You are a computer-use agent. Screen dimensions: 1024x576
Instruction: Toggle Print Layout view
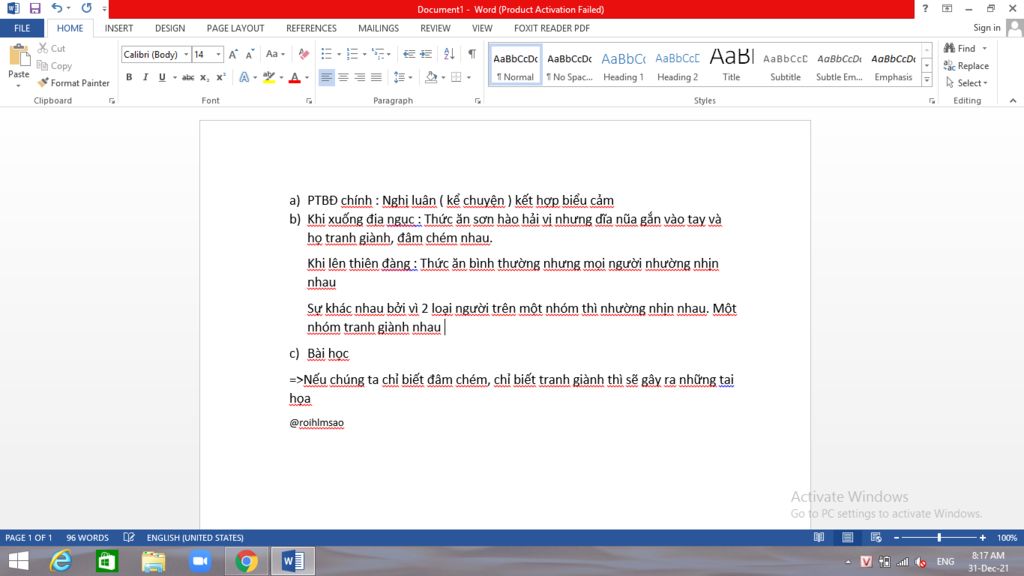847,537
